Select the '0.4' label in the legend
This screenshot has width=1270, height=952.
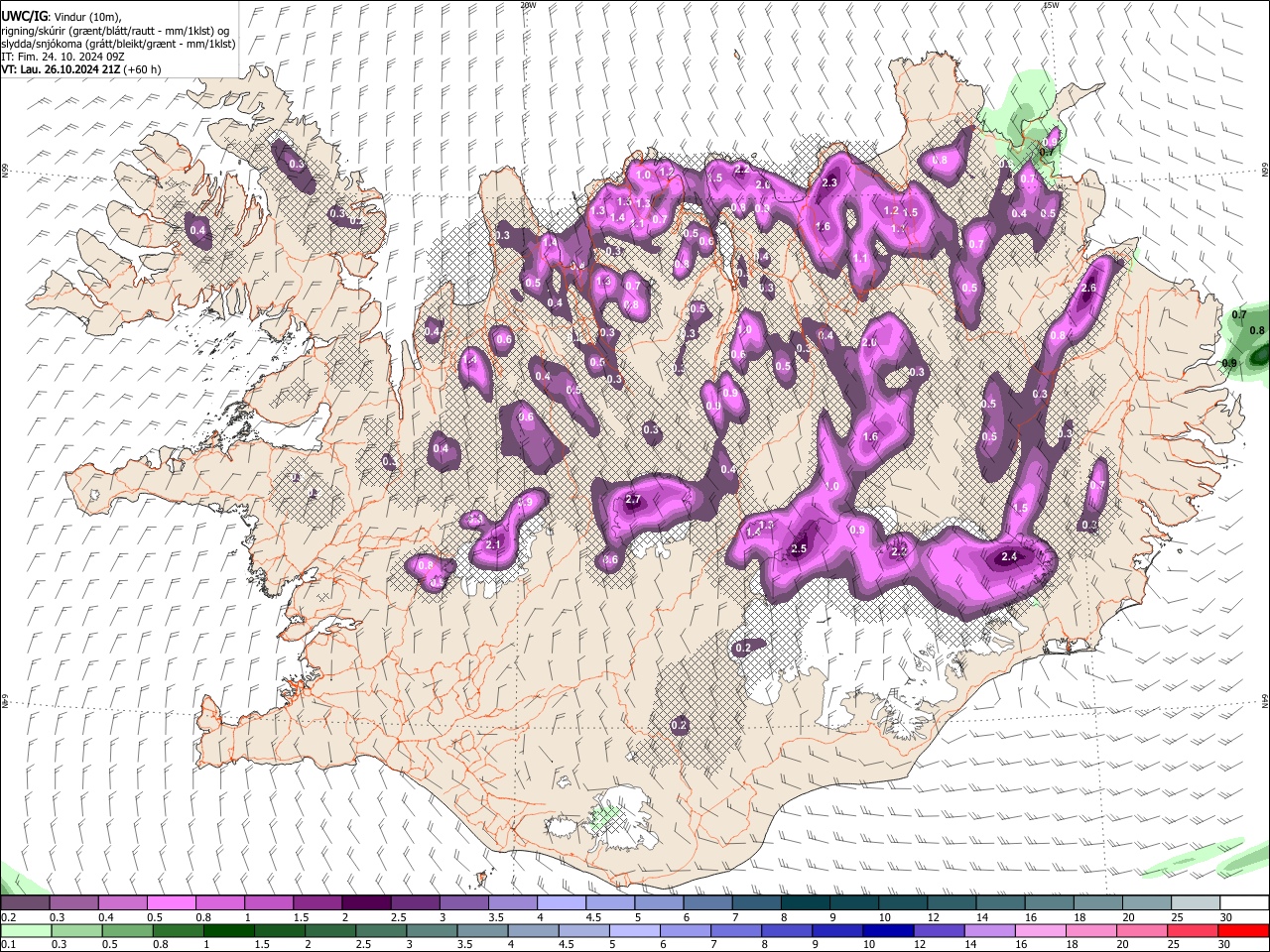[106, 917]
